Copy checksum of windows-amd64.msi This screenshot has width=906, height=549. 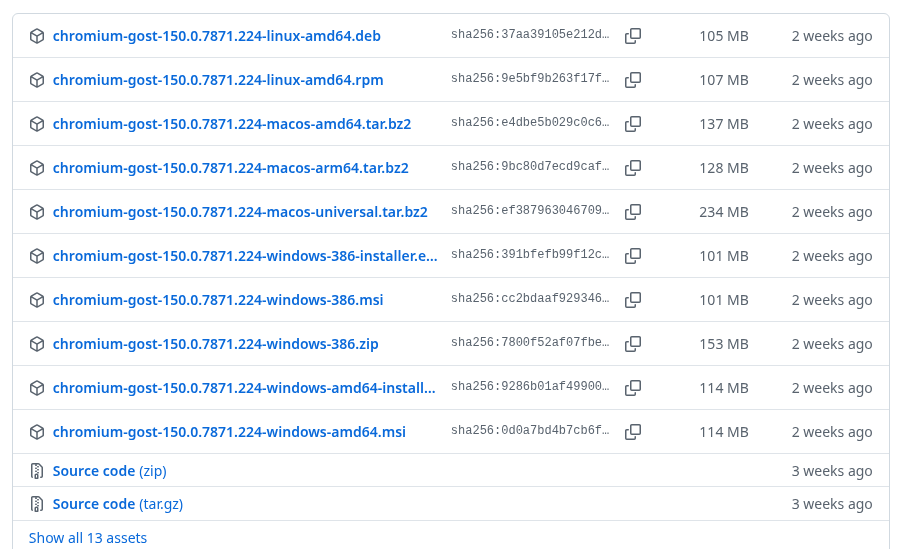tap(633, 431)
